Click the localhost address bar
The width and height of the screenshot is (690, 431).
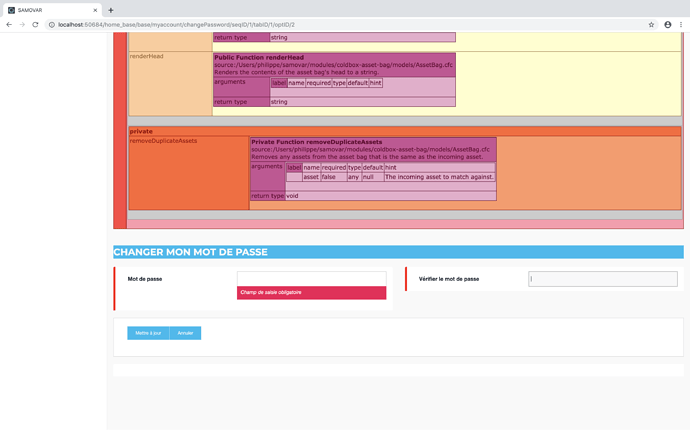[x=300, y=24]
